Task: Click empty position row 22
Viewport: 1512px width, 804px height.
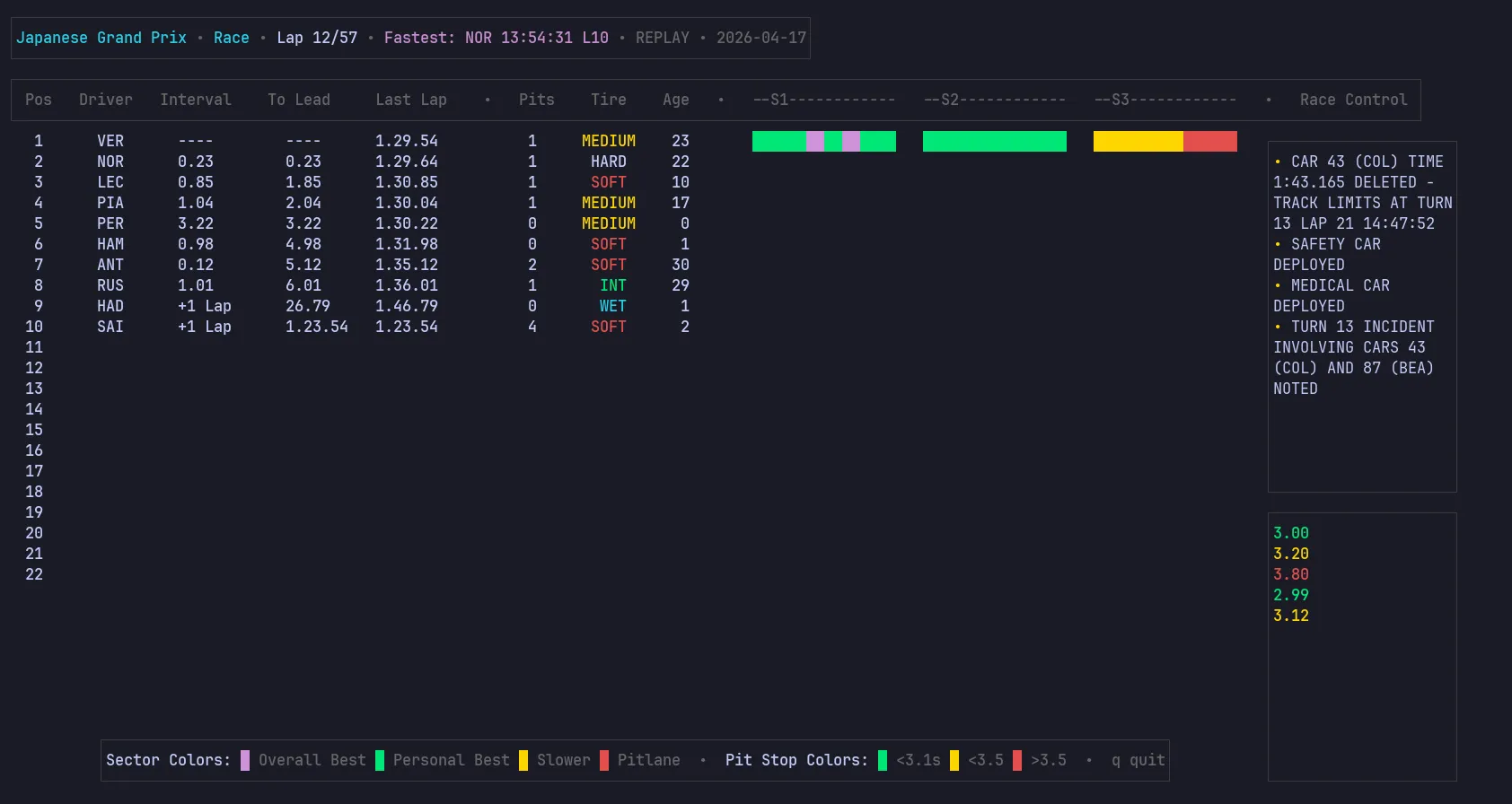Action: pyautogui.click(x=34, y=574)
